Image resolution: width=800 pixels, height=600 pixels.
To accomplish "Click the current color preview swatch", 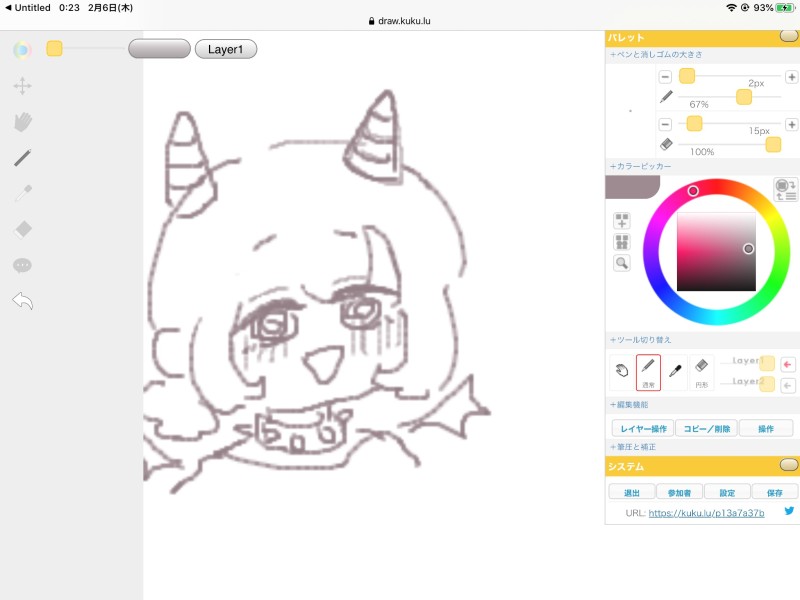I will pyautogui.click(x=632, y=187).
